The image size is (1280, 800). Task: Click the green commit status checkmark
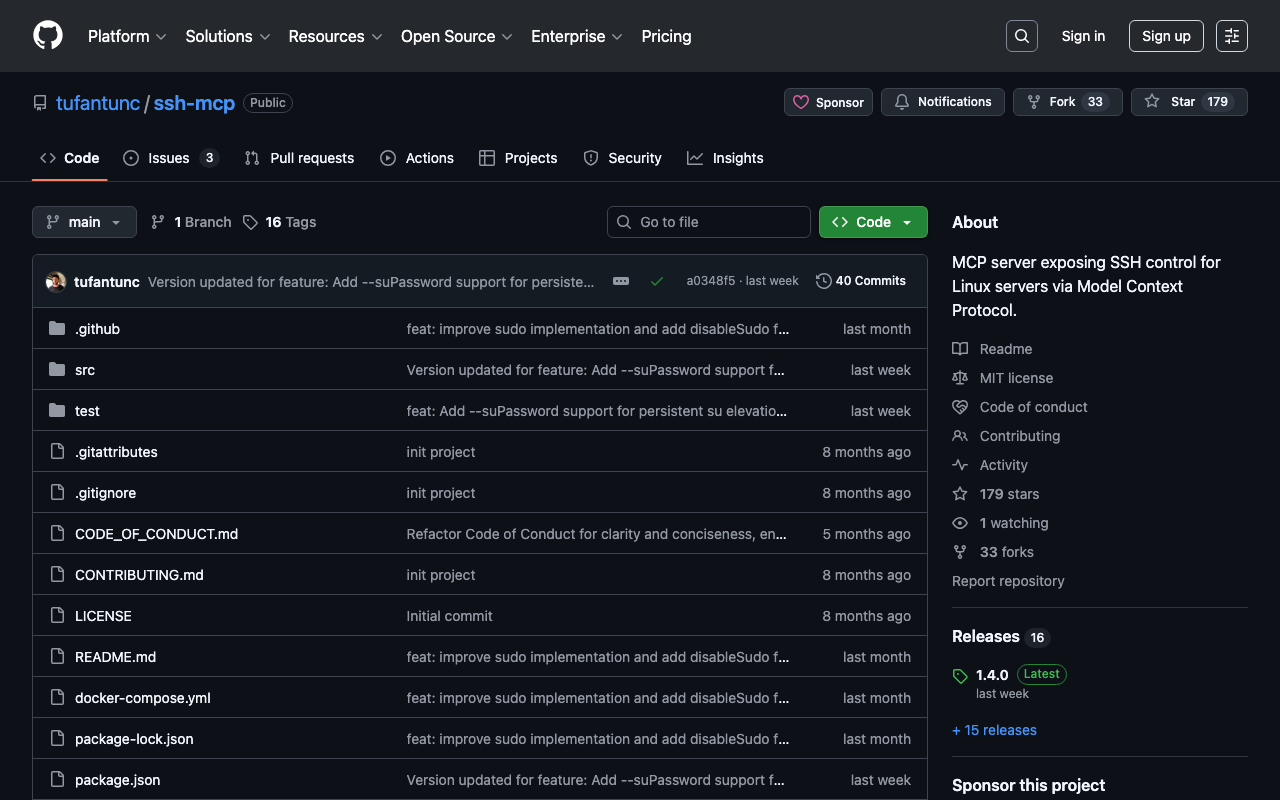click(657, 281)
